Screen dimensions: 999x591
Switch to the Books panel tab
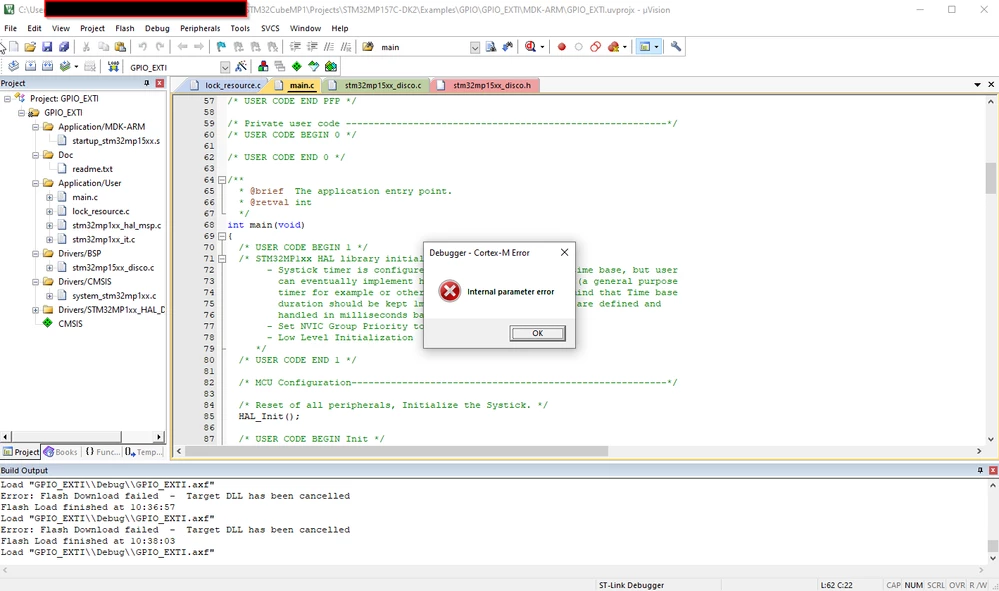(61, 452)
